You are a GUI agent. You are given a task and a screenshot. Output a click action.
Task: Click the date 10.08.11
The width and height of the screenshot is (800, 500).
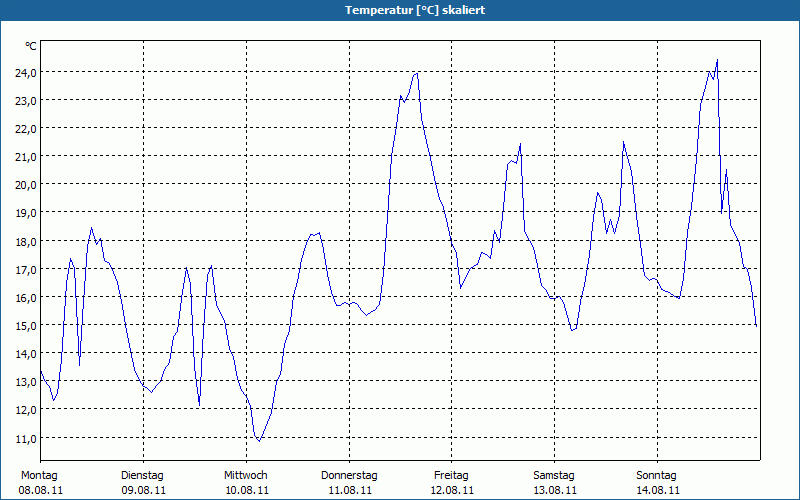point(247,491)
